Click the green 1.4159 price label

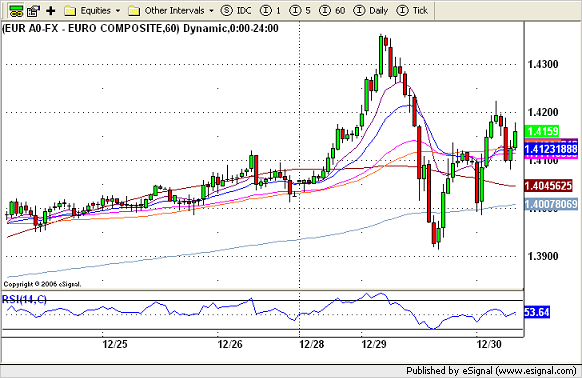point(542,131)
